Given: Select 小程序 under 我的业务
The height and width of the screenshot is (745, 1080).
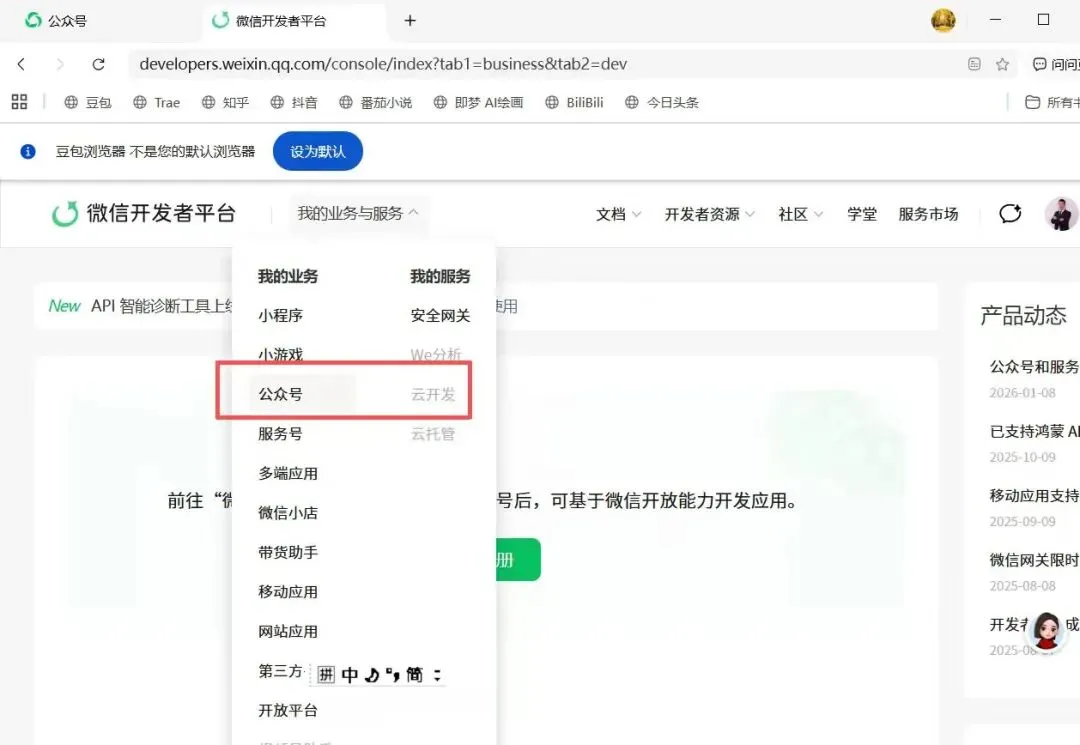Looking at the screenshot, I should click(280, 315).
